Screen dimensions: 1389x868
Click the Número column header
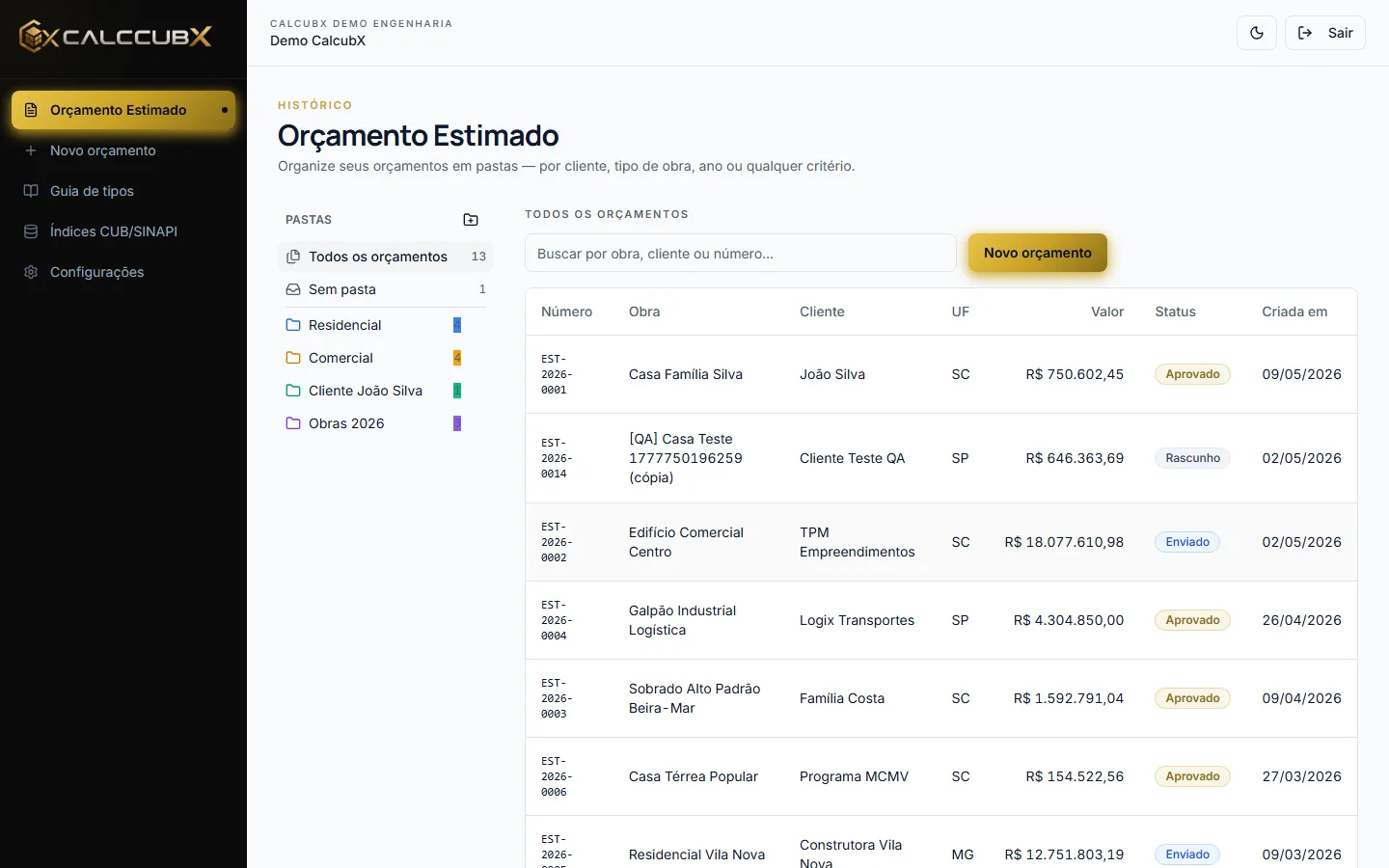567,312
